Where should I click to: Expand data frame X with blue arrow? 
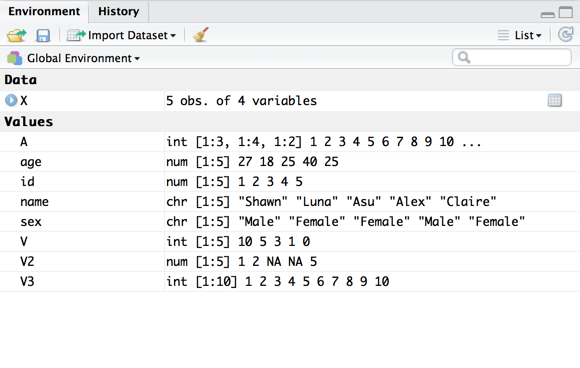tap(11, 100)
